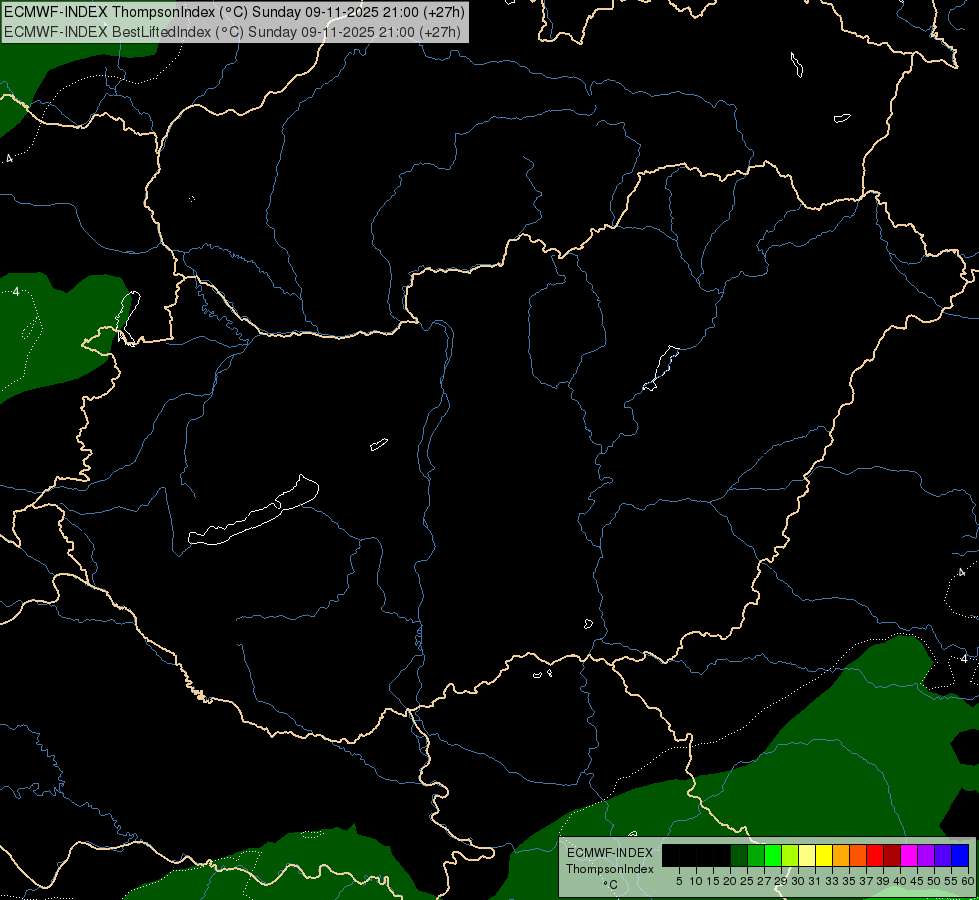Viewport: 979px width, 900px height.
Task: Click legend tick value 10
Action: click(x=696, y=881)
